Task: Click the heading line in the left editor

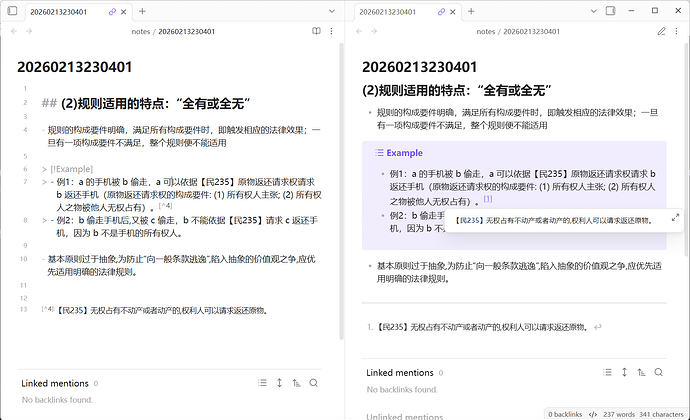Action: tap(145, 103)
